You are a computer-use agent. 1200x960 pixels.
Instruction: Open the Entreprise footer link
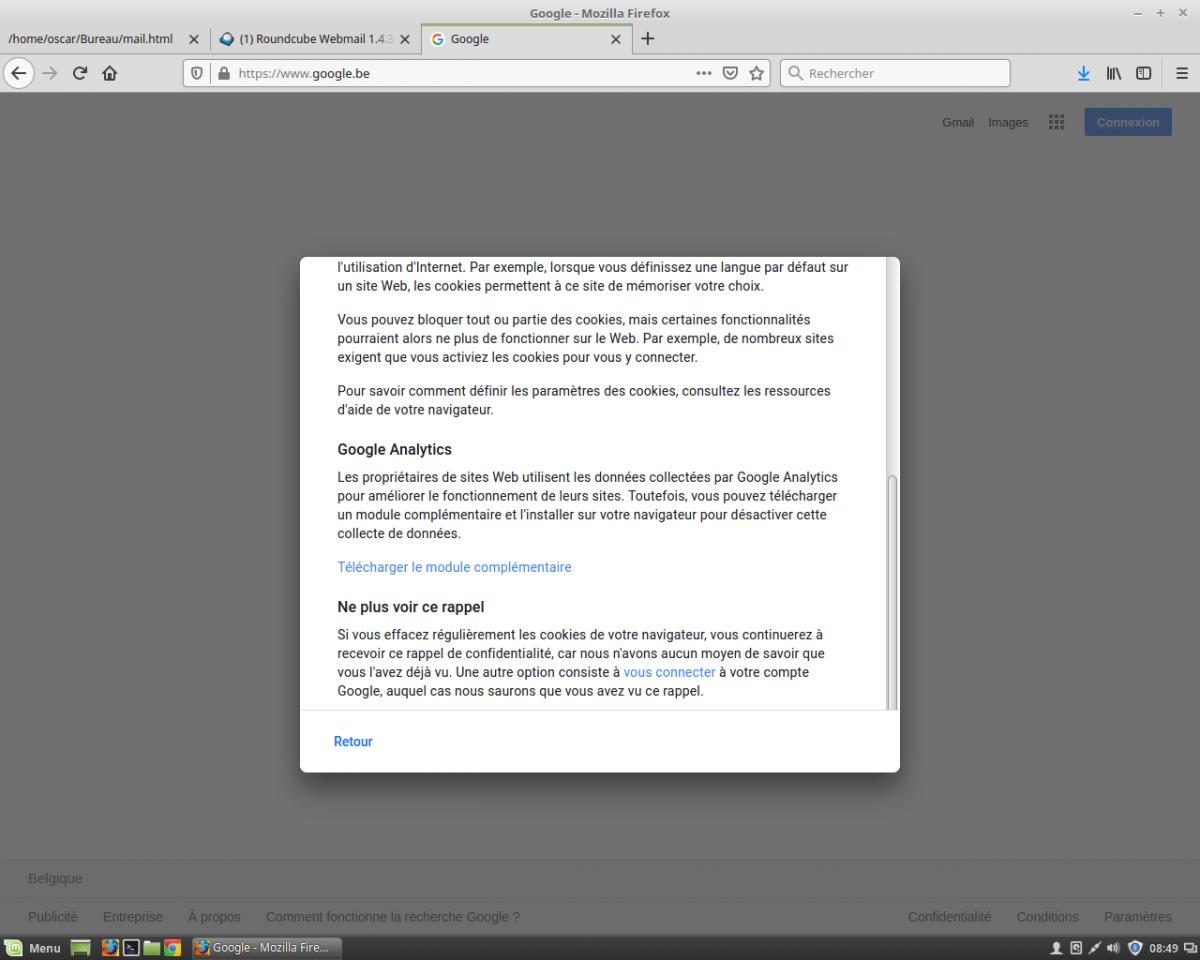[133, 916]
